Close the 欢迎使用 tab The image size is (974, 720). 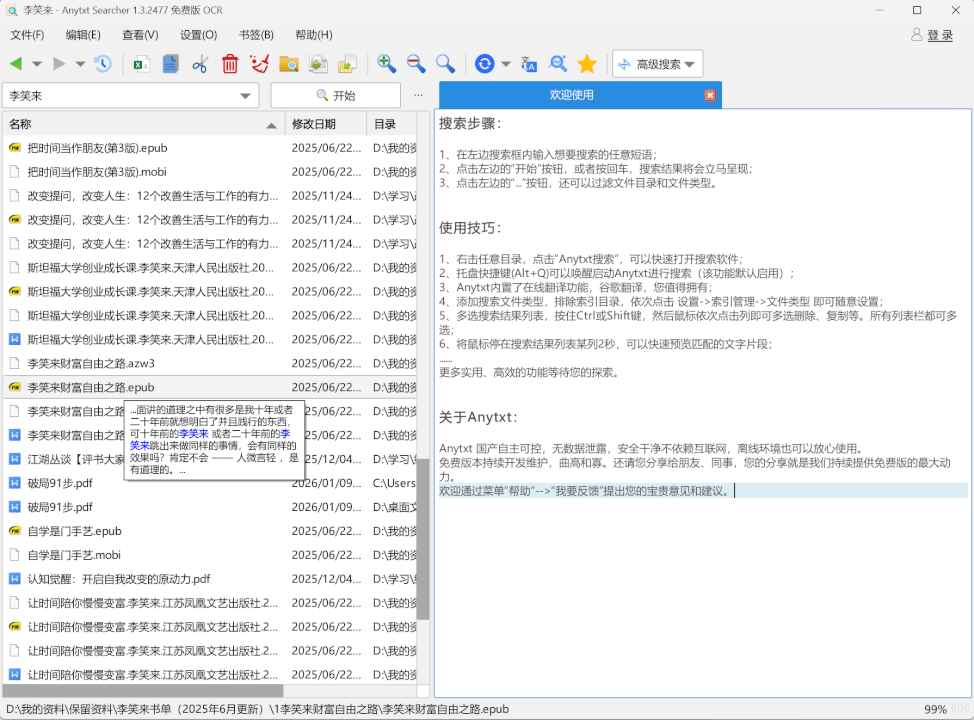coord(709,95)
